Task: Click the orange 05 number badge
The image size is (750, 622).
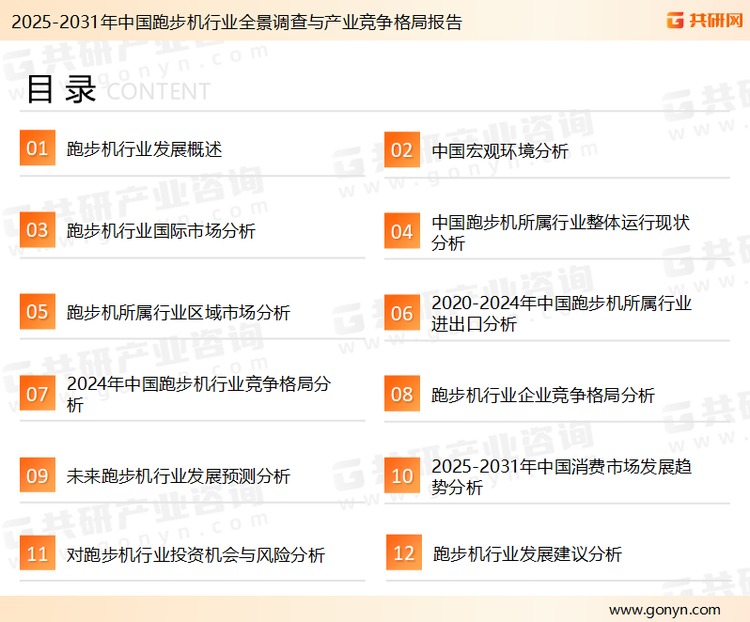Action: click(x=37, y=311)
